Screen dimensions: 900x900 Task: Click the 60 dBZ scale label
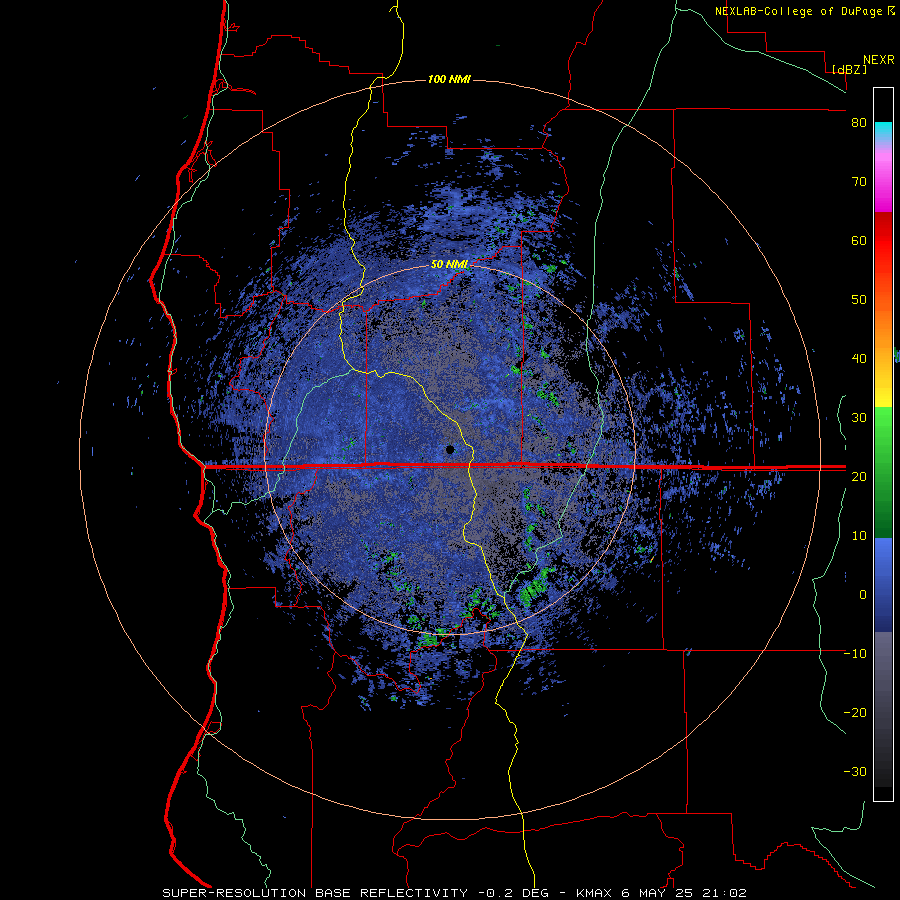coord(859,240)
